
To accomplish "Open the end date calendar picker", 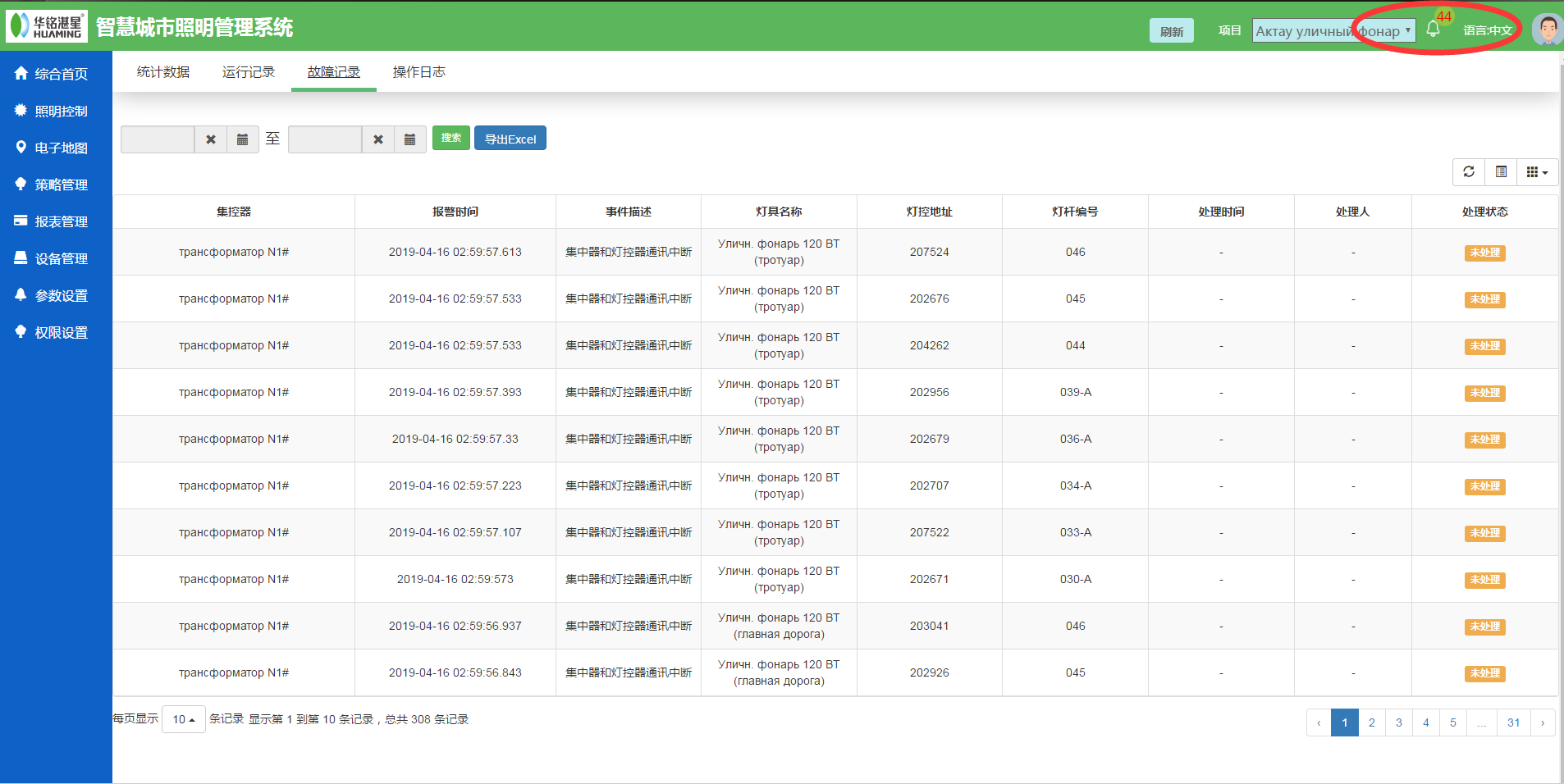I will click(x=410, y=139).
